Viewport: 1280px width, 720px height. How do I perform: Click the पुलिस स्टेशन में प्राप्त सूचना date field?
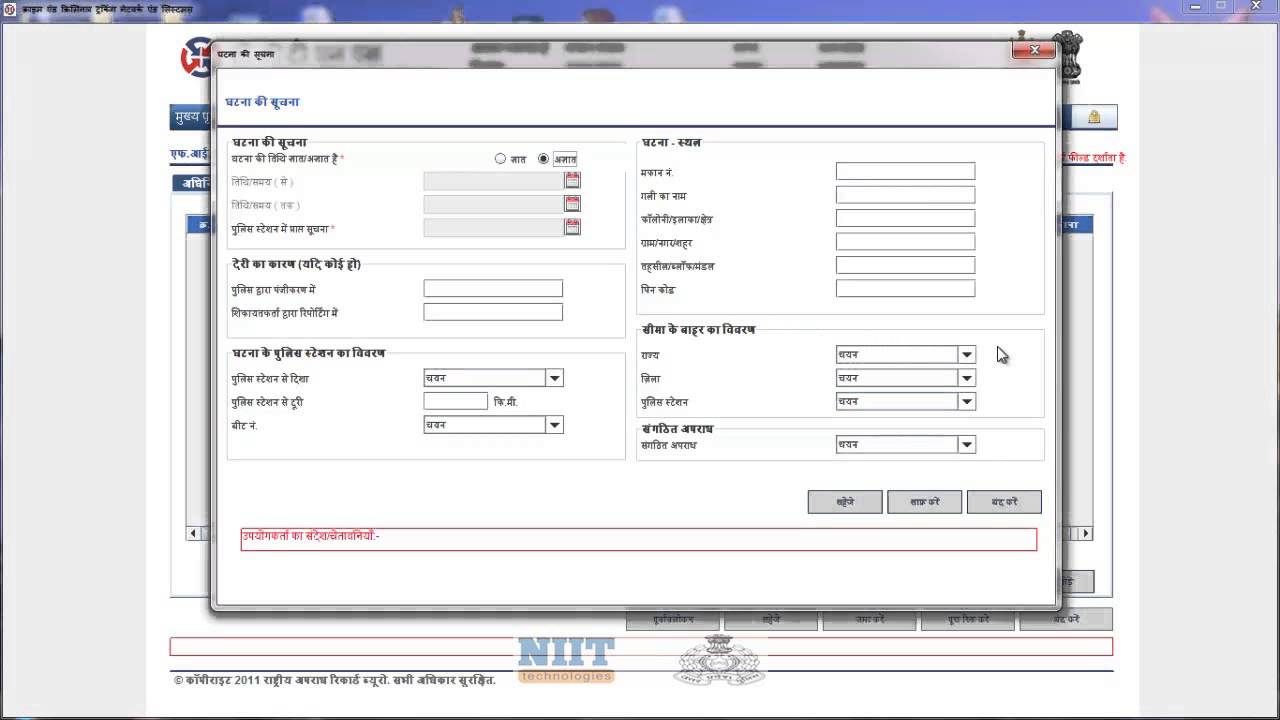[x=494, y=228]
